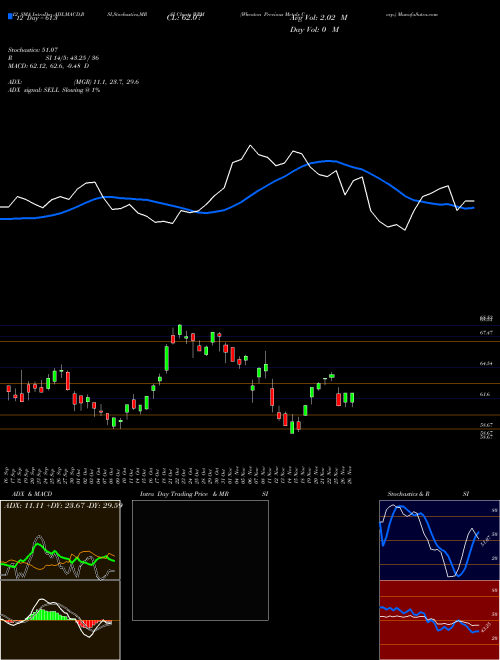500x660 pixels.
Task: Click the 'Stochastics & R' panel heading
Action: pyautogui.click(x=408, y=494)
